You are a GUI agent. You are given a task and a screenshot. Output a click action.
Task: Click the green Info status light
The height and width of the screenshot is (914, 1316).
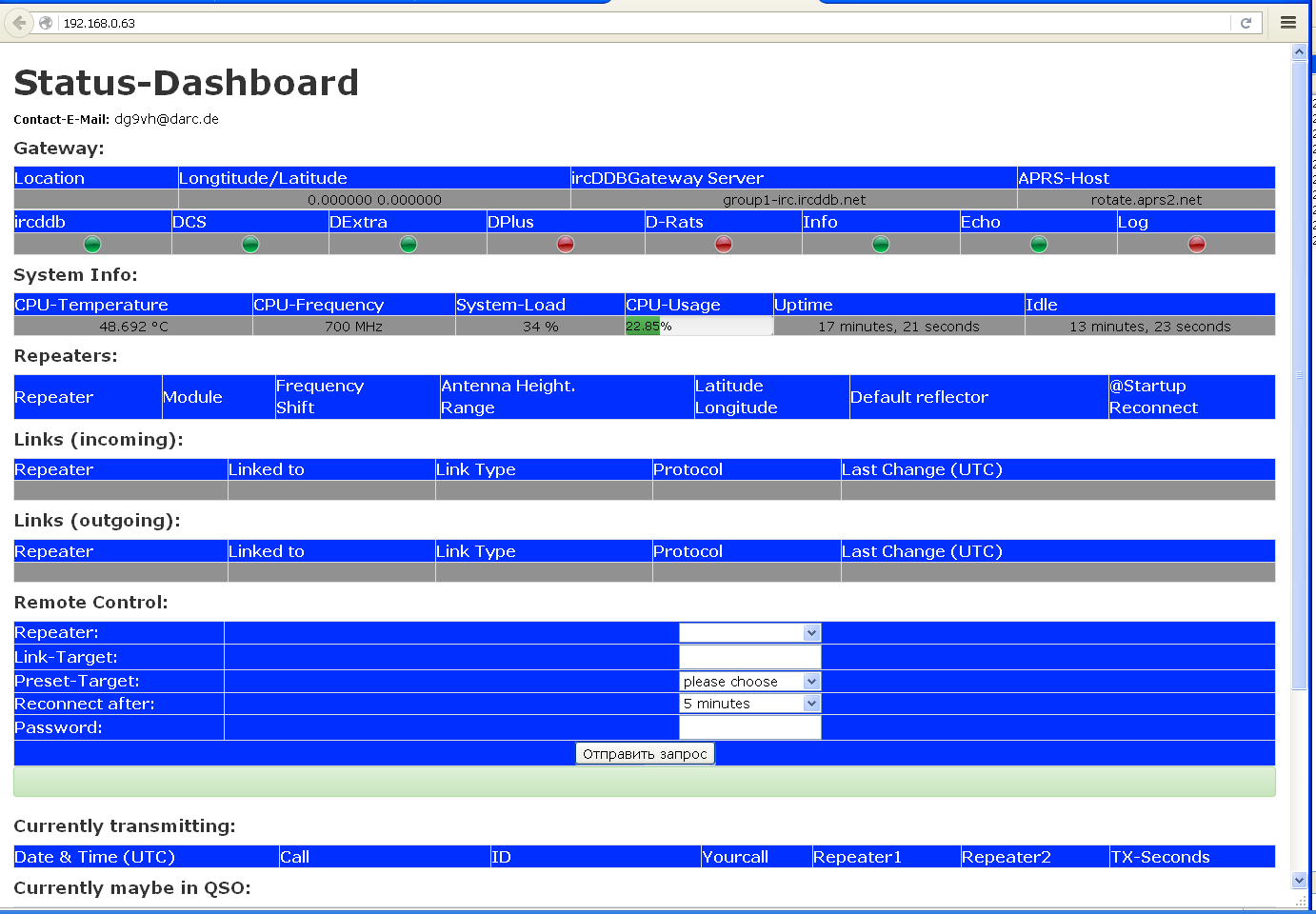(881, 245)
